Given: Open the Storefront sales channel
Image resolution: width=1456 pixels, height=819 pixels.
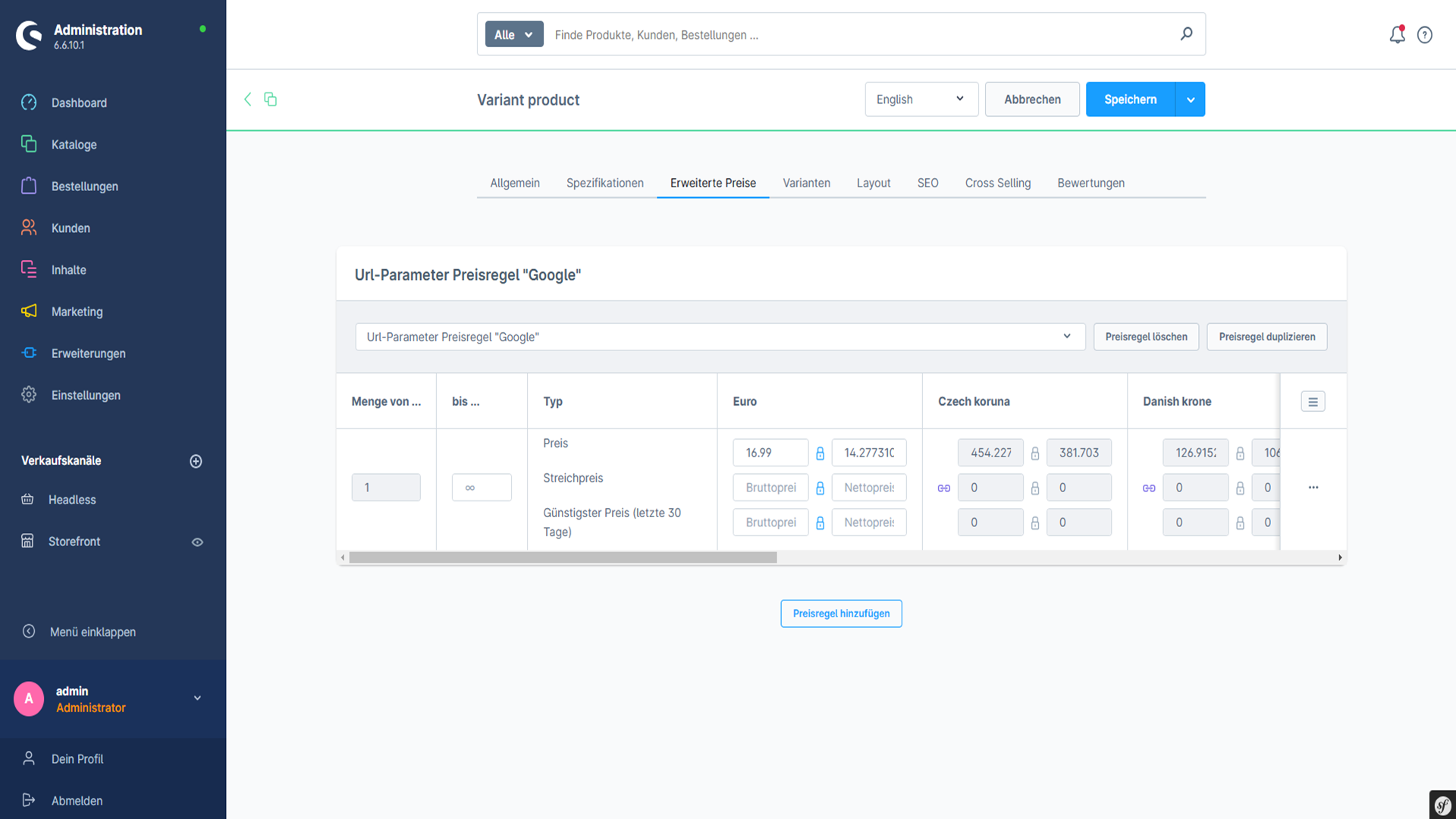Looking at the screenshot, I should tap(74, 541).
